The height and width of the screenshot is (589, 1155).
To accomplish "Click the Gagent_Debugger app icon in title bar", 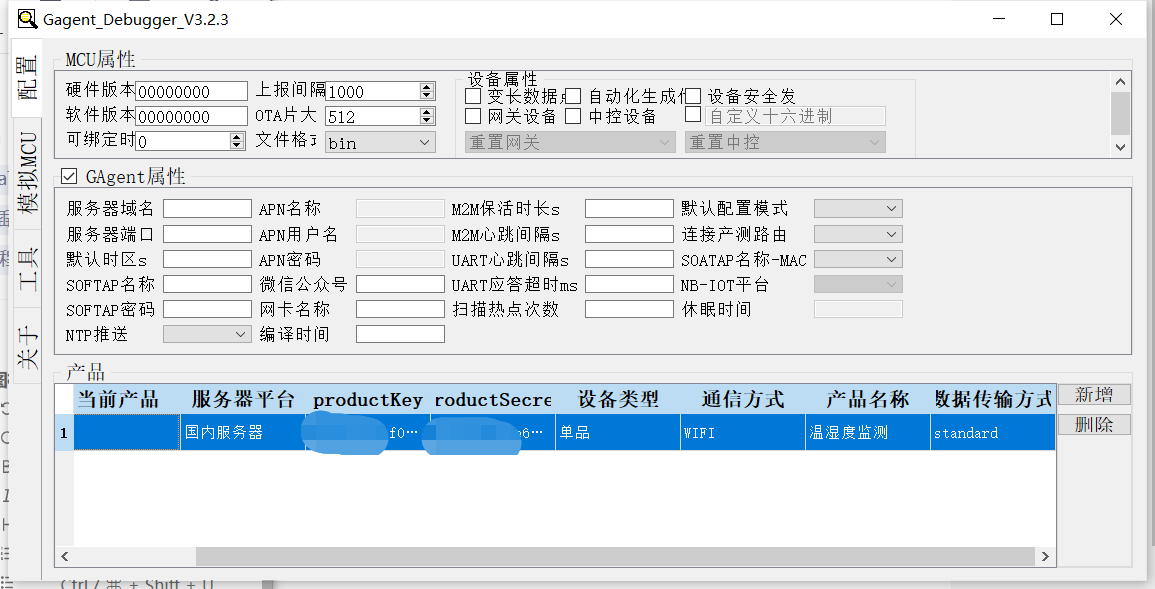I will (27, 19).
